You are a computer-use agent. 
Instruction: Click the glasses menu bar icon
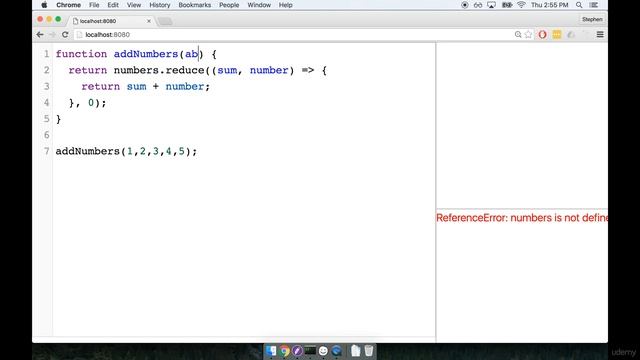point(478,5)
